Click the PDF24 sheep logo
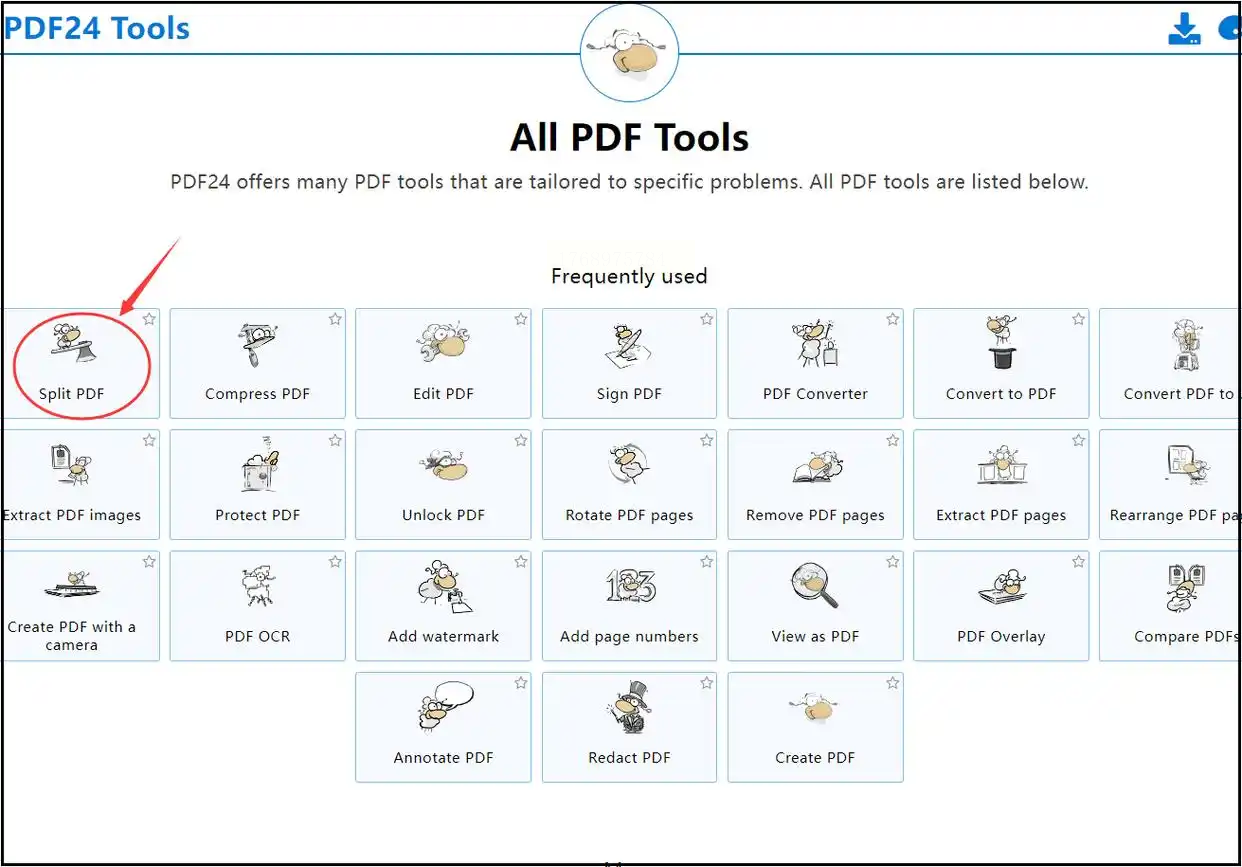The width and height of the screenshot is (1242, 867). coord(629,52)
